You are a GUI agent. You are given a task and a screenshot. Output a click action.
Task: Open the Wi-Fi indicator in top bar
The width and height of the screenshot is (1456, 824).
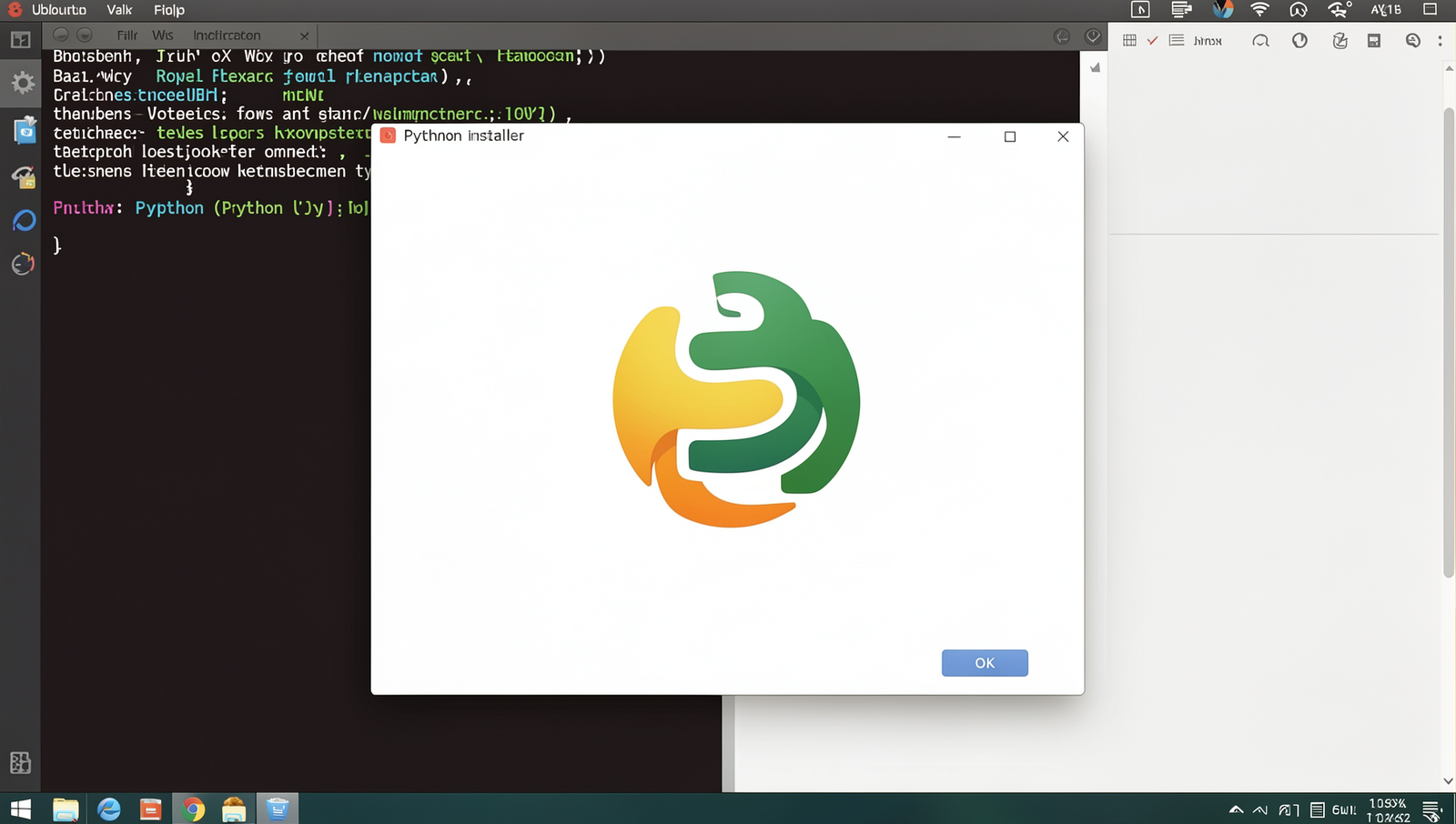pyautogui.click(x=1260, y=10)
